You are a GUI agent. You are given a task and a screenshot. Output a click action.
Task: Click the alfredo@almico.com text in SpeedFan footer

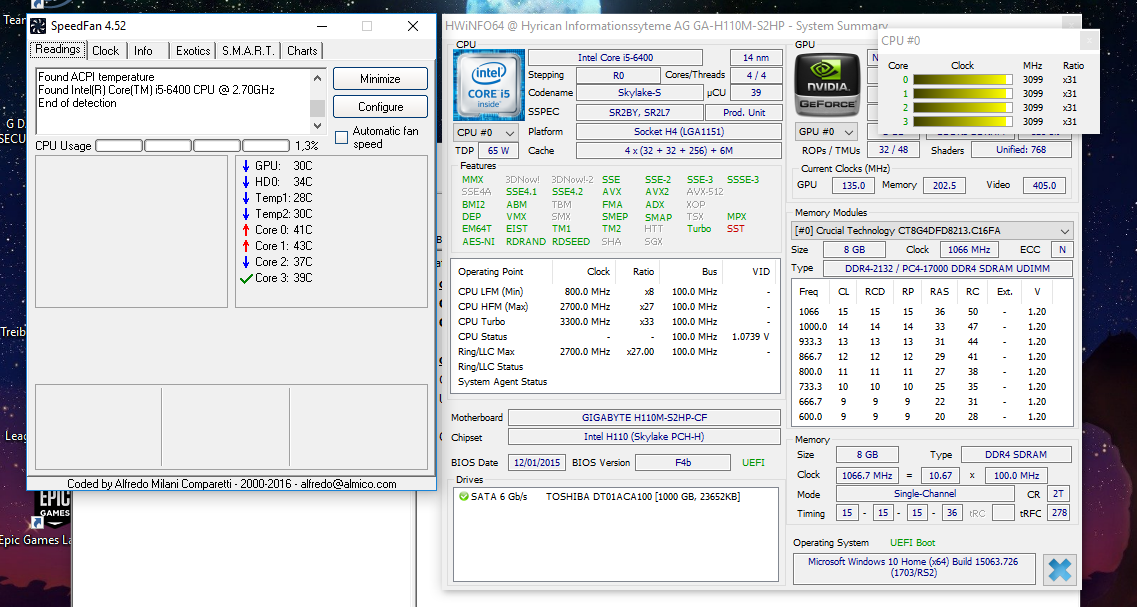coord(348,484)
